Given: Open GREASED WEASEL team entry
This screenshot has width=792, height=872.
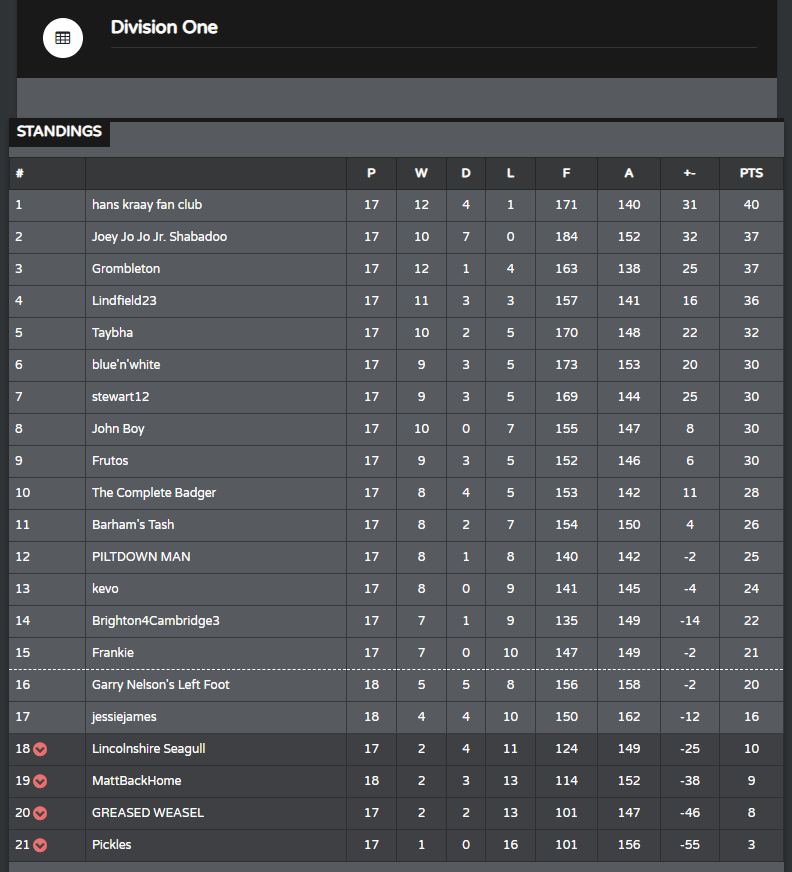Looking at the screenshot, I should tap(148, 812).
